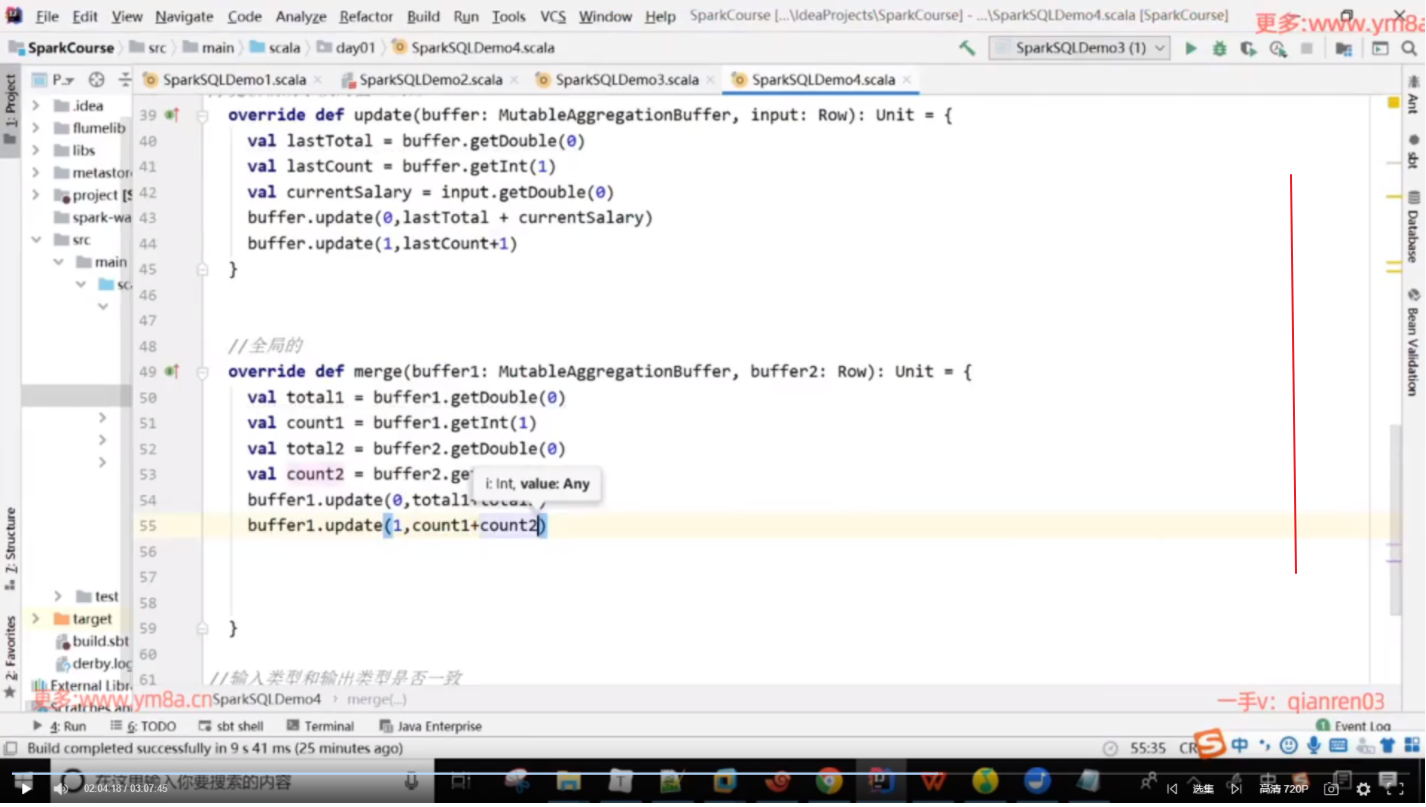Start debugging with the green bug icon
The height and width of the screenshot is (807, 1426).
tap(1220, 48)
